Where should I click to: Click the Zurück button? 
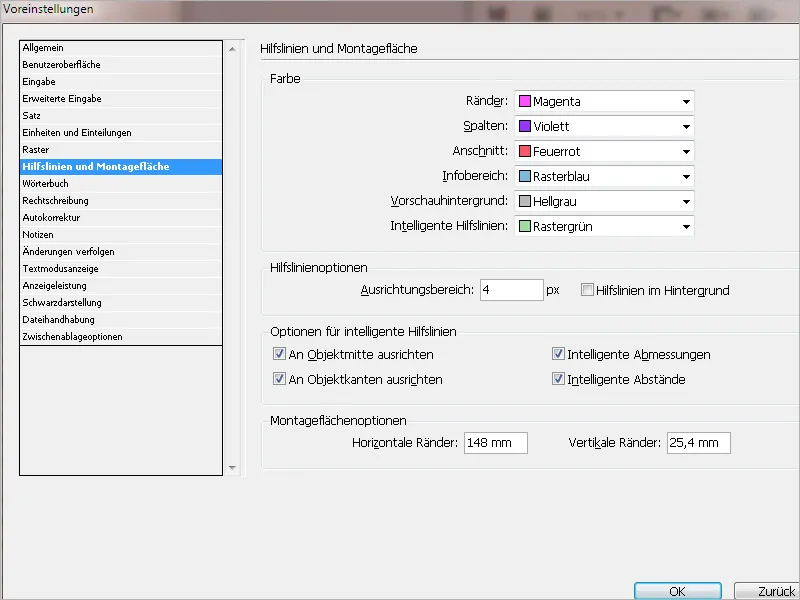click(x=767, y=591)
